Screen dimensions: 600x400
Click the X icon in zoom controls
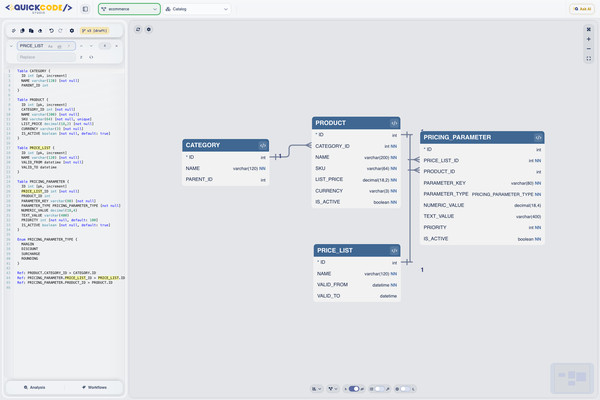tap(589, 29)
